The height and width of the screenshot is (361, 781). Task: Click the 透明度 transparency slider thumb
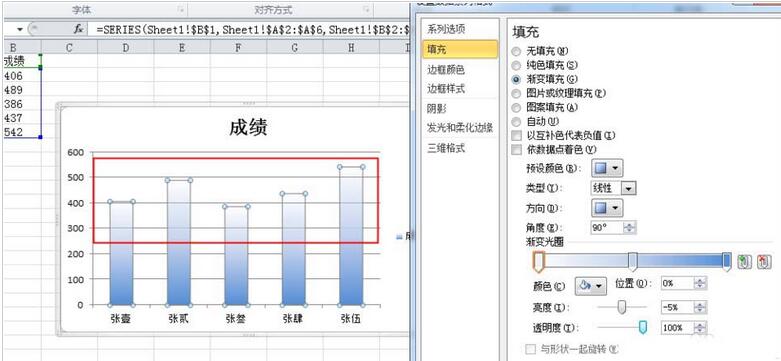[x=643, y=328]
